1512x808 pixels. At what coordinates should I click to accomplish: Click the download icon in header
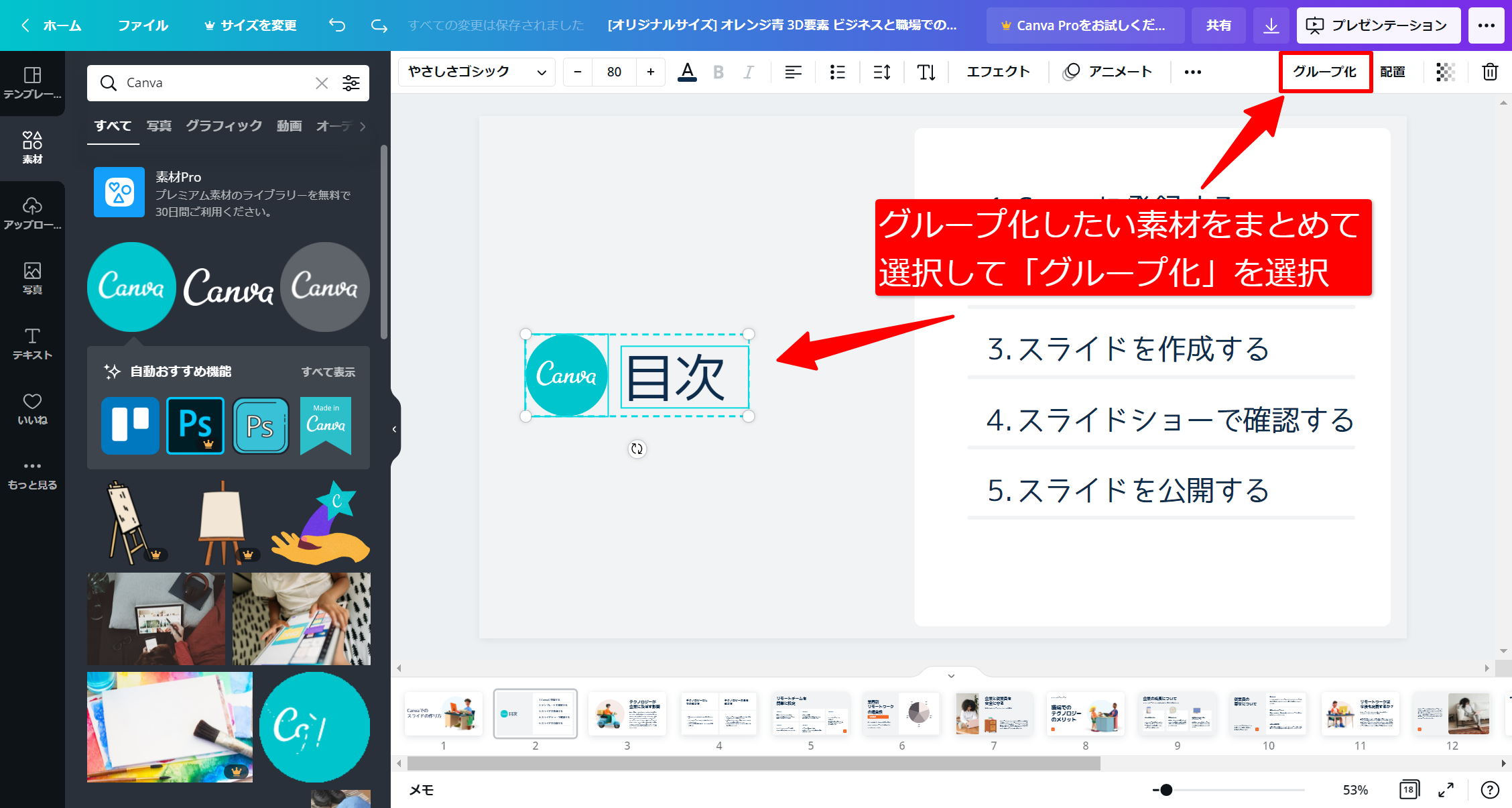pos(1271,25)
